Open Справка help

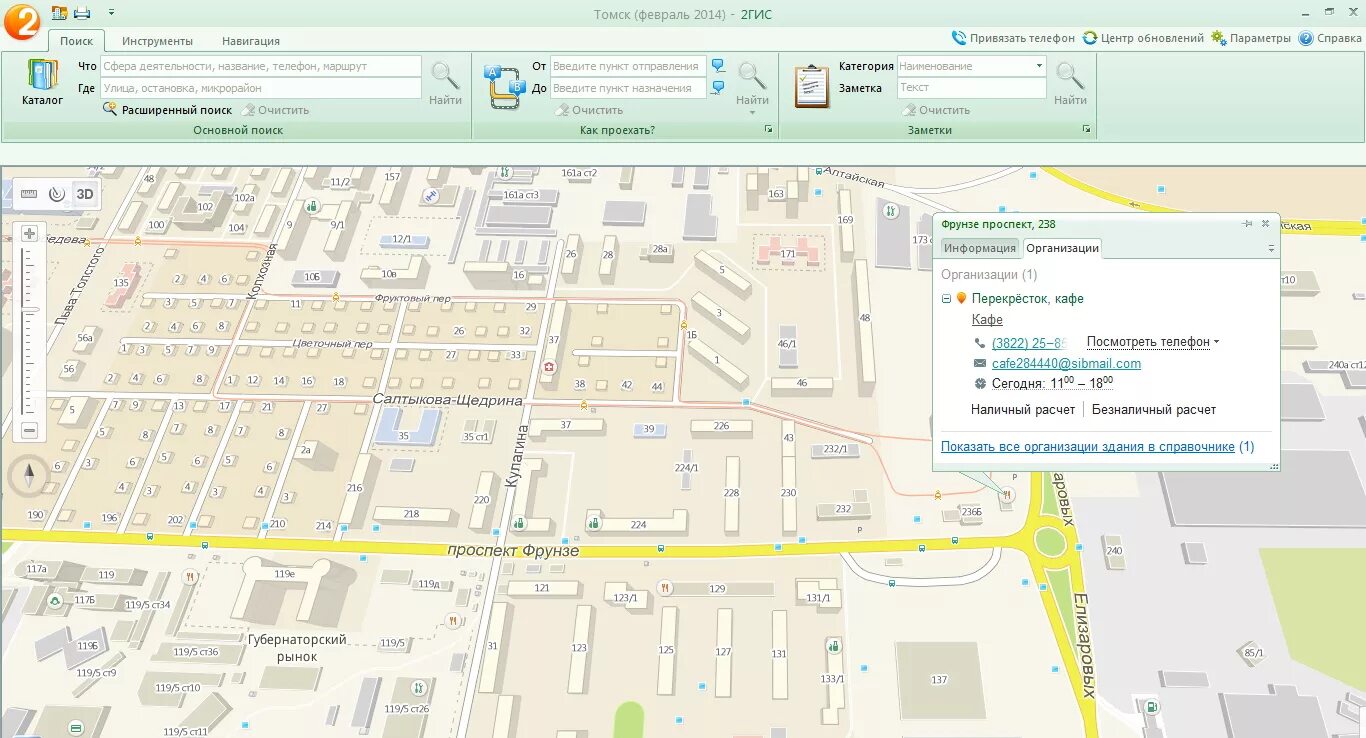(1331, 38)
